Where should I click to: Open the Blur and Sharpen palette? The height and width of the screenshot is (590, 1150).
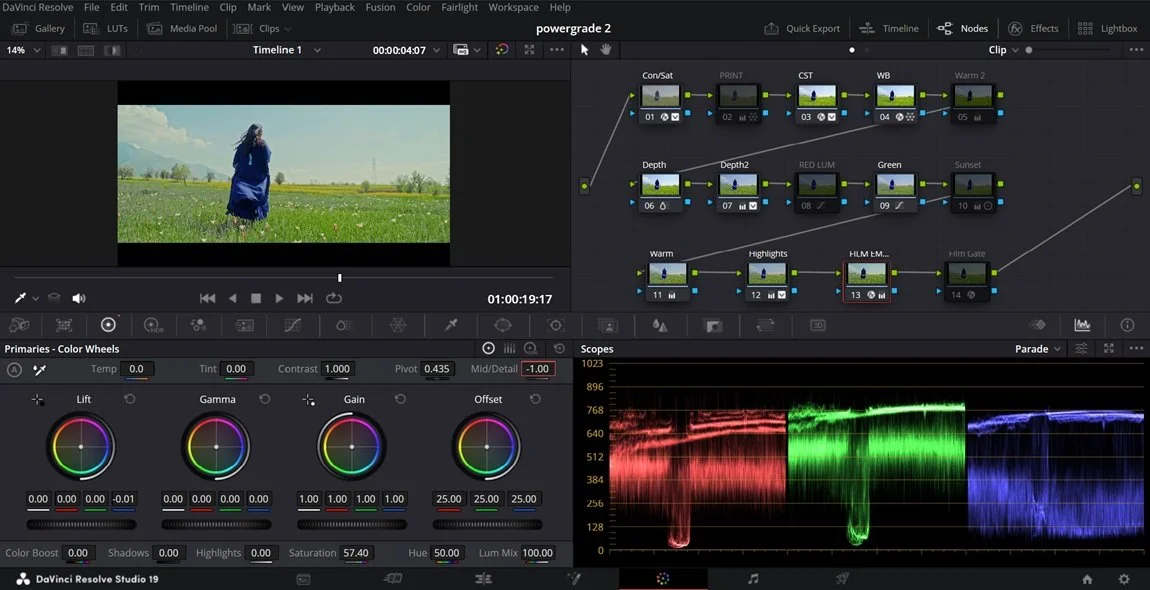click(x=660, y=325)
